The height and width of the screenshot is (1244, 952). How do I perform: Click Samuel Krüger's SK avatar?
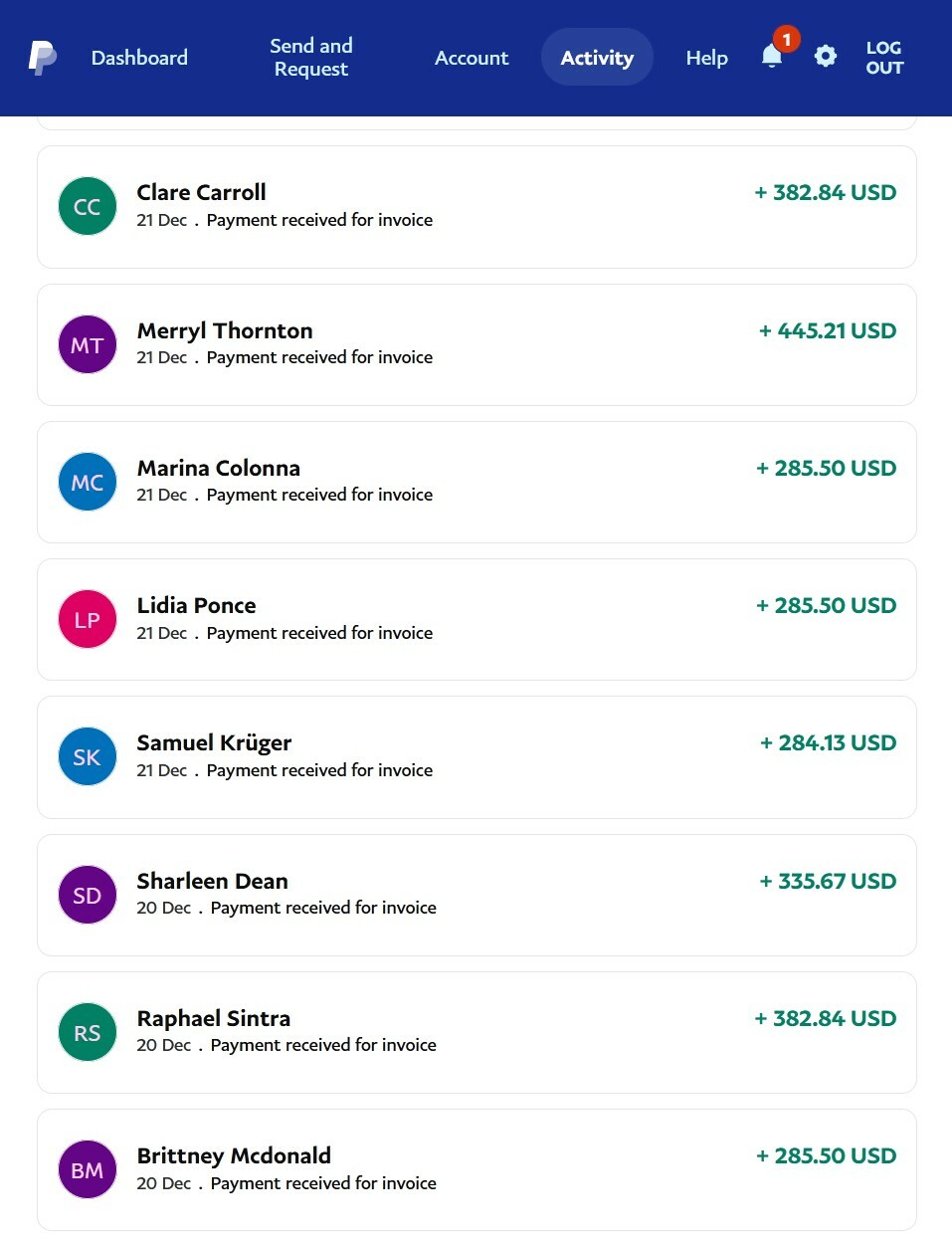click(88, 756)
